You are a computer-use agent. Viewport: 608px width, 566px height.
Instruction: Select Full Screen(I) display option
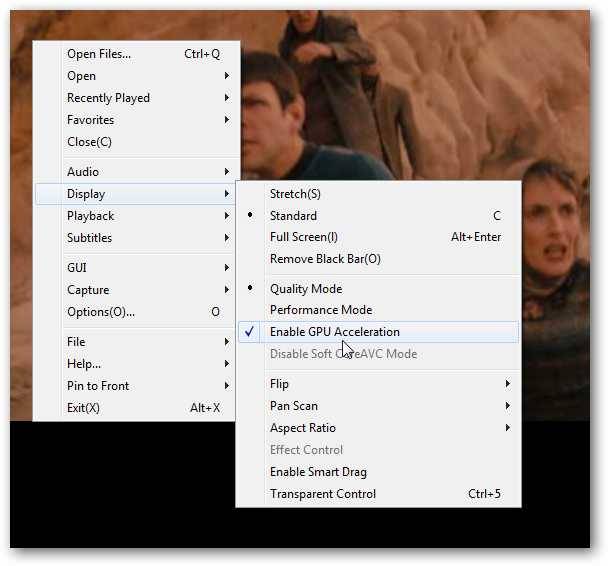coord(378,237)
